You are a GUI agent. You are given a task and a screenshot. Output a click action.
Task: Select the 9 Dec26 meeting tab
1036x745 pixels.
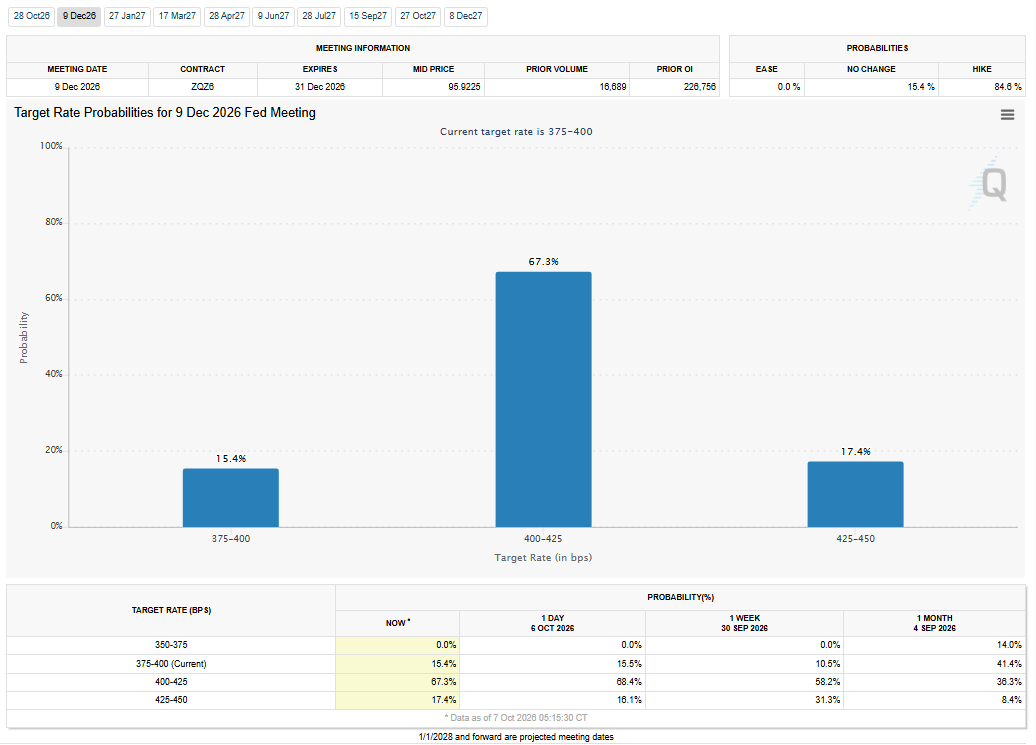tap(79, 16)
